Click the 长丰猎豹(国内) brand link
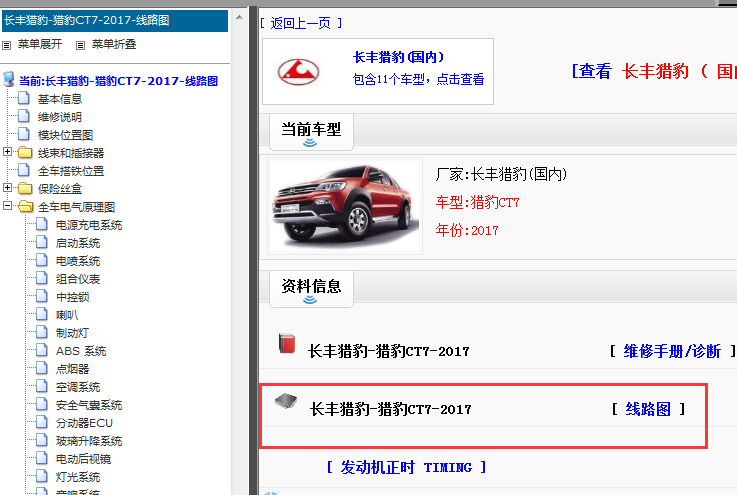 pos(399,57)
